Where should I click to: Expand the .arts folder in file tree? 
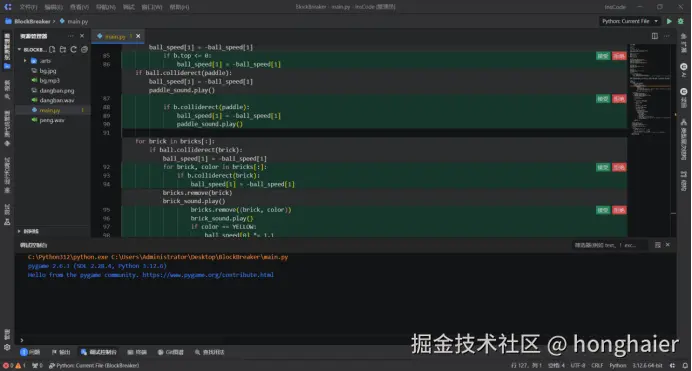pyautogui.click(x=25, y=61)
